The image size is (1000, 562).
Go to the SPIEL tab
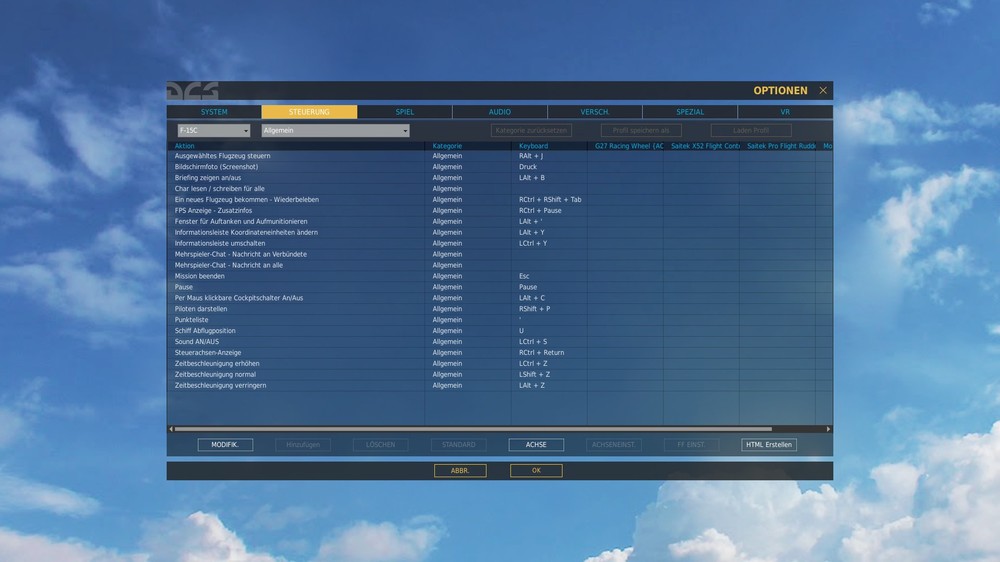[x=404, y=112]
